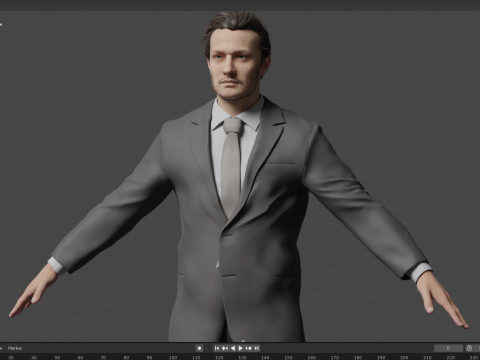Jump to the next keyframe

pyautogui.click(x=249, y=348)
